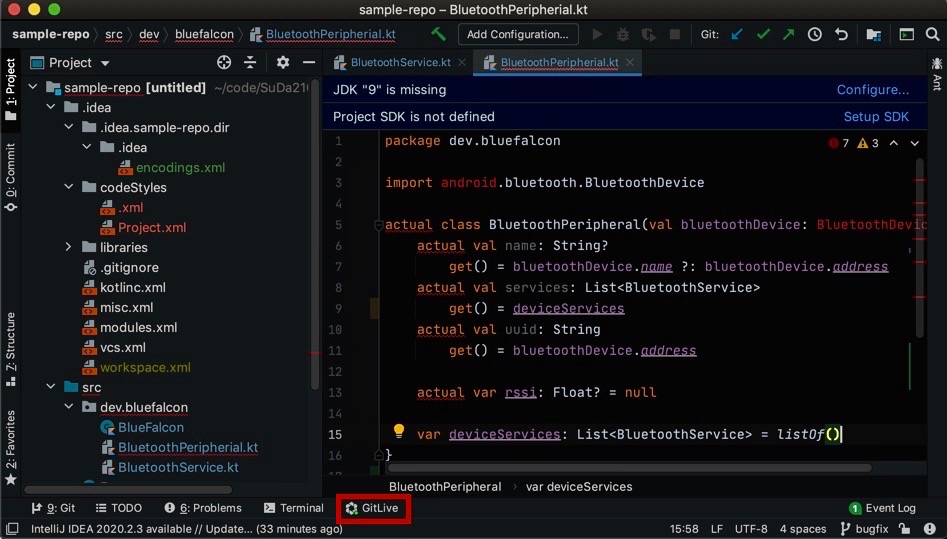Click the lightbulb quick-fix icon on line 15

click(399, 431)
